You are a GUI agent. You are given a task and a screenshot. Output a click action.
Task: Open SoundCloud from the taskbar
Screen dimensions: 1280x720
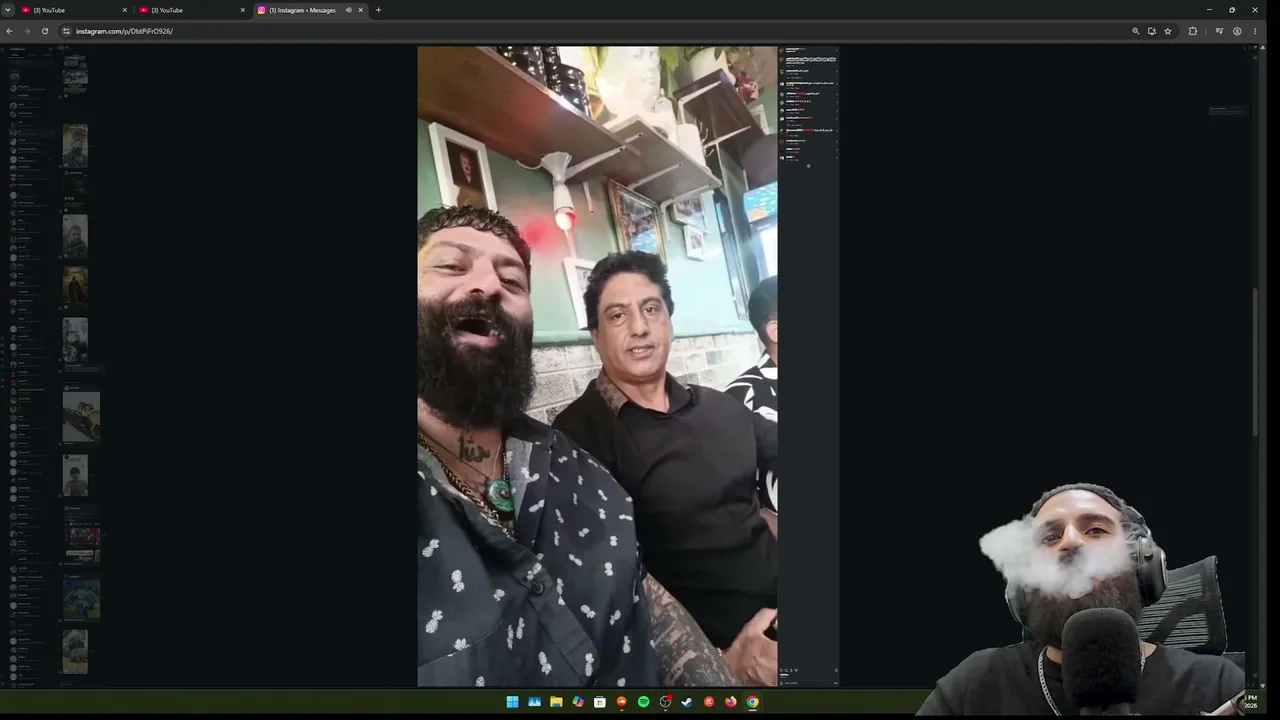coord(622,702)
